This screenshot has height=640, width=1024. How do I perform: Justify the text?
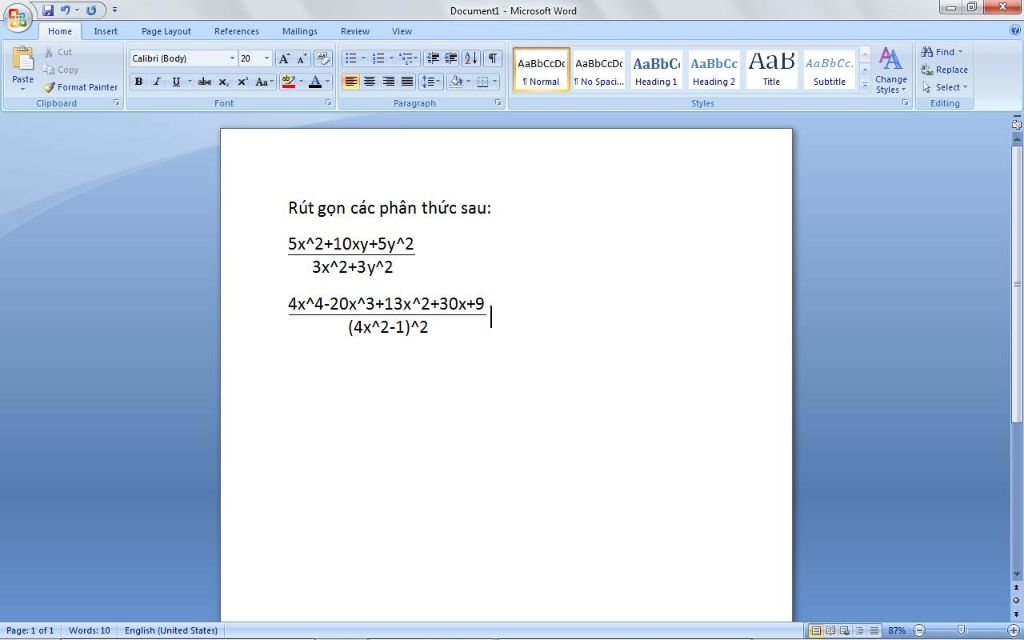pyautogui.click(x=408, y=82)
